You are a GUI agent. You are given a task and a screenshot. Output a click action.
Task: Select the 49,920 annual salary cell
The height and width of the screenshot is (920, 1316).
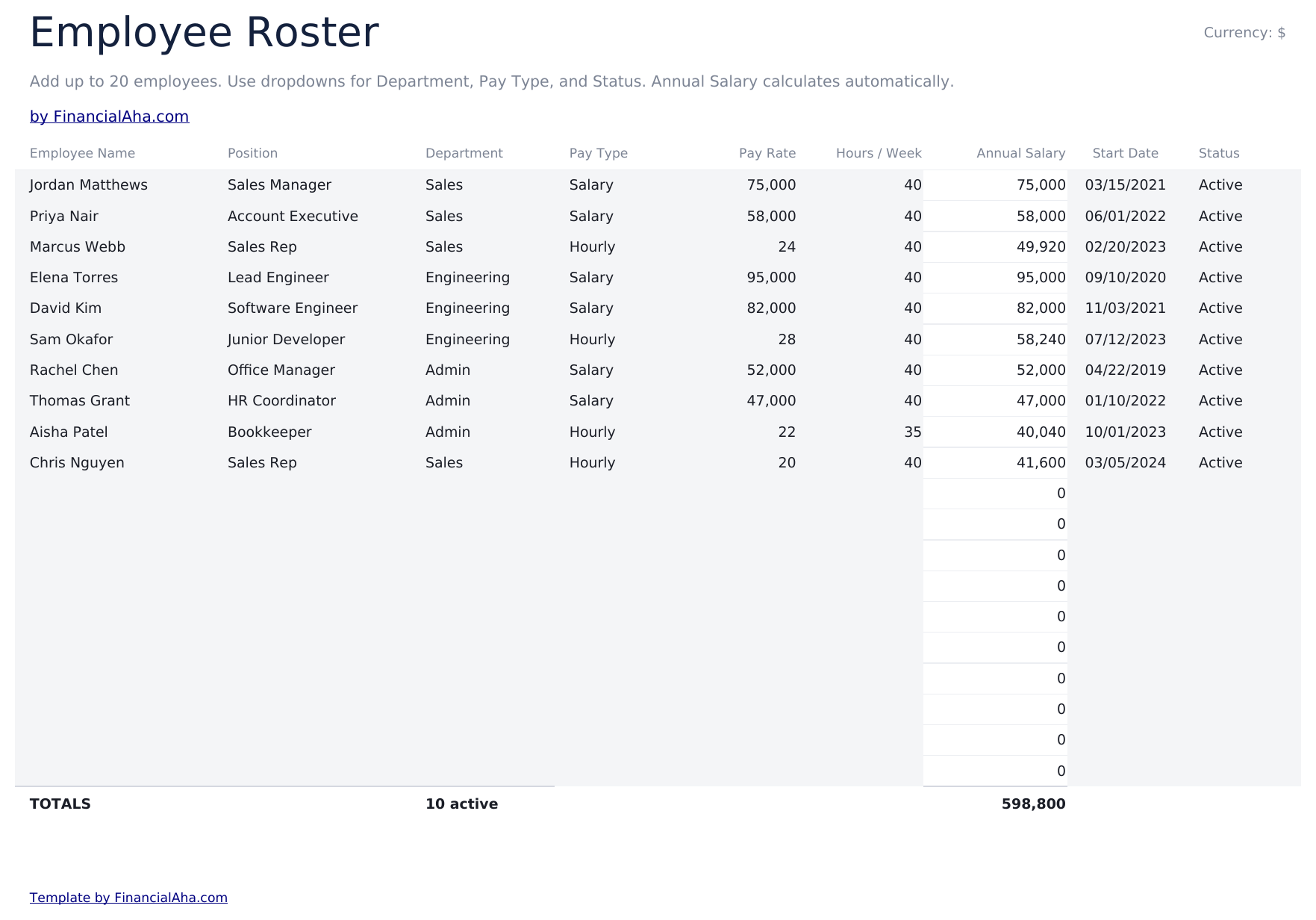pyautogui.click(x=995, y=247)
